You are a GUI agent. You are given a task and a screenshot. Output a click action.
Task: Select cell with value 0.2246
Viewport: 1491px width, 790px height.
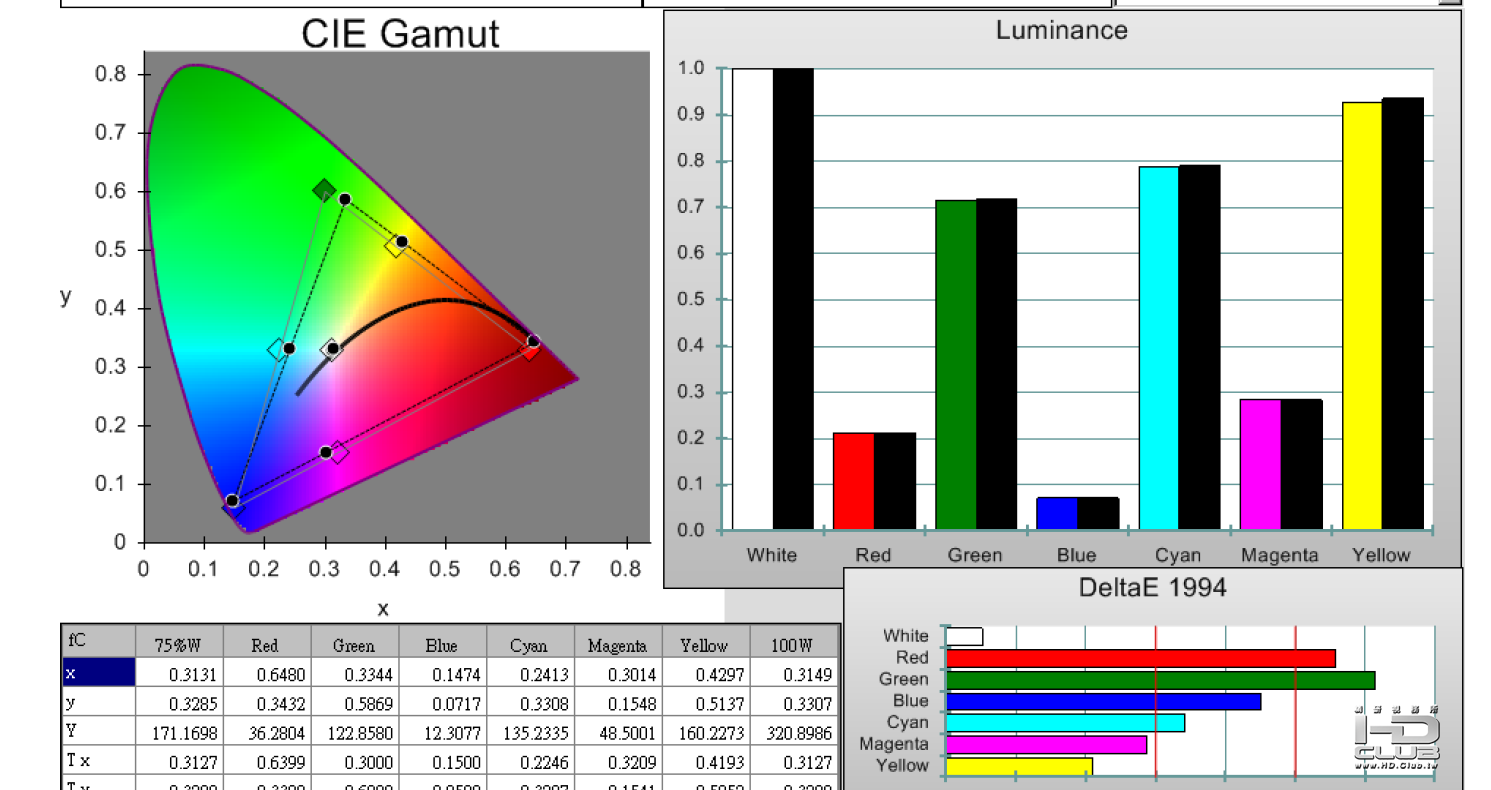coord(531,760)
